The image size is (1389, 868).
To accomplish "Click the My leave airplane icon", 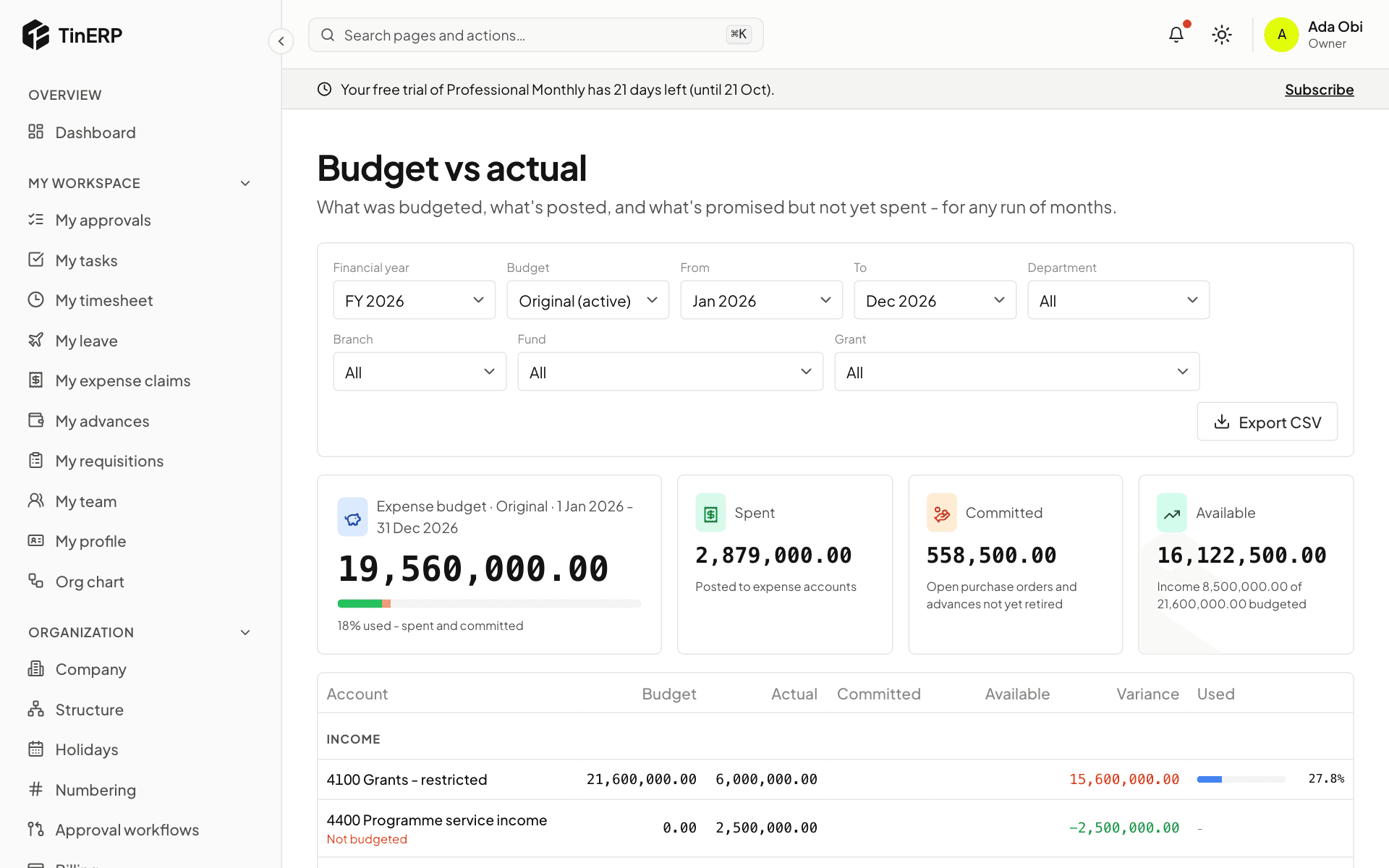I will coord(35,340).
